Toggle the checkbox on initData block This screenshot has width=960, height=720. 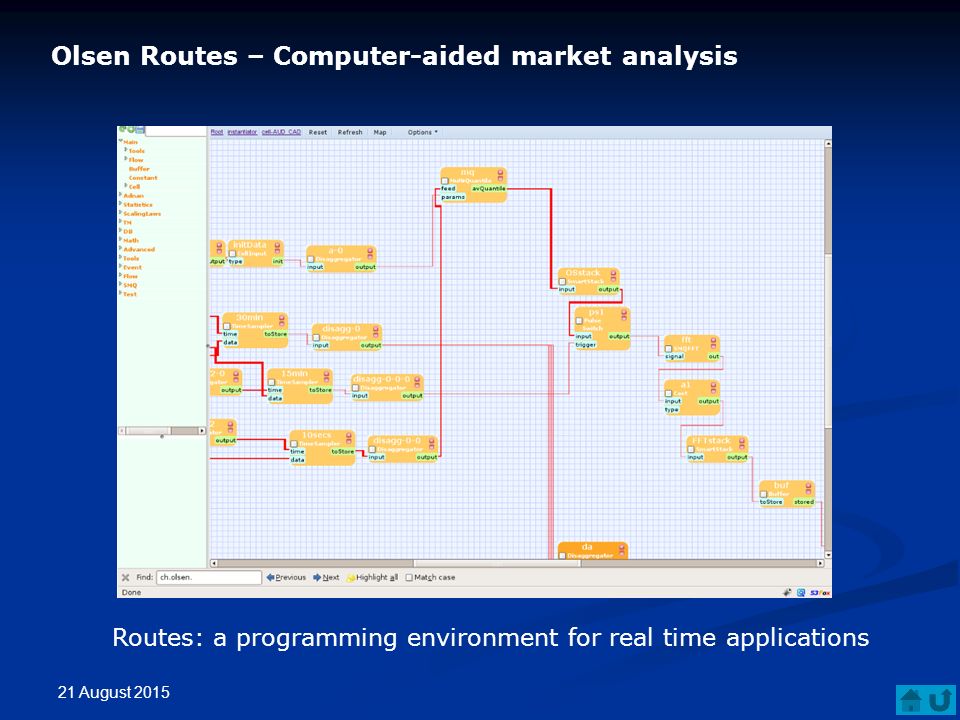[x=233, y=253]
